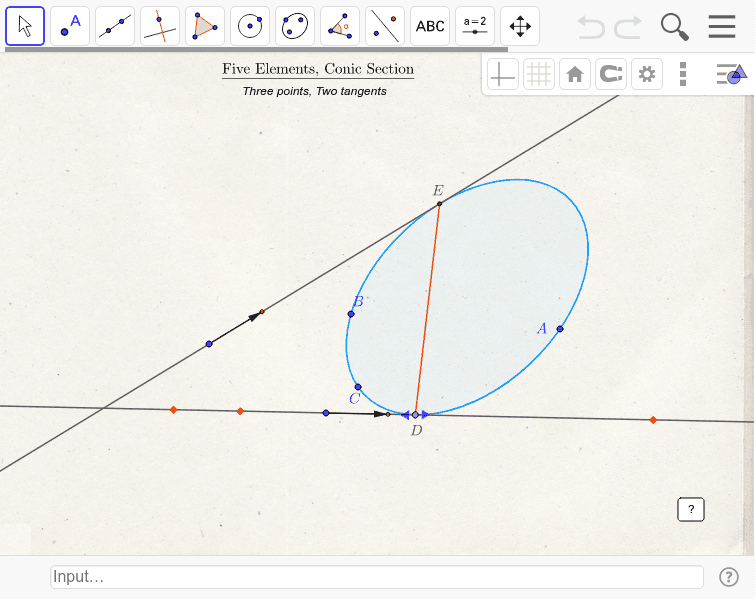Open the search magnifier
Image resolution: width=756 pixels, height=600 pixels.
[675, 27]
